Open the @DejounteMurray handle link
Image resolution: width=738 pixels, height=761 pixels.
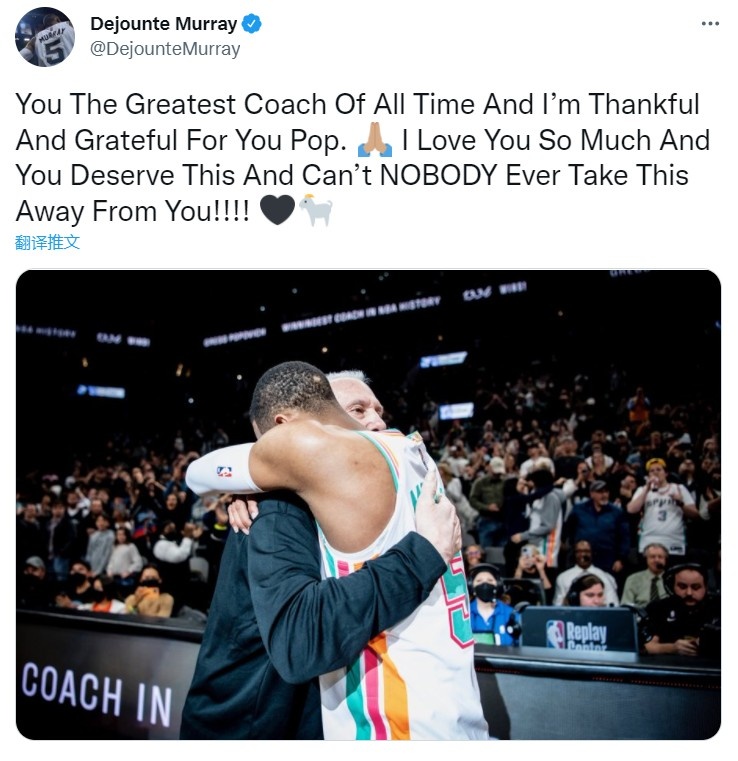click(165, 49)
